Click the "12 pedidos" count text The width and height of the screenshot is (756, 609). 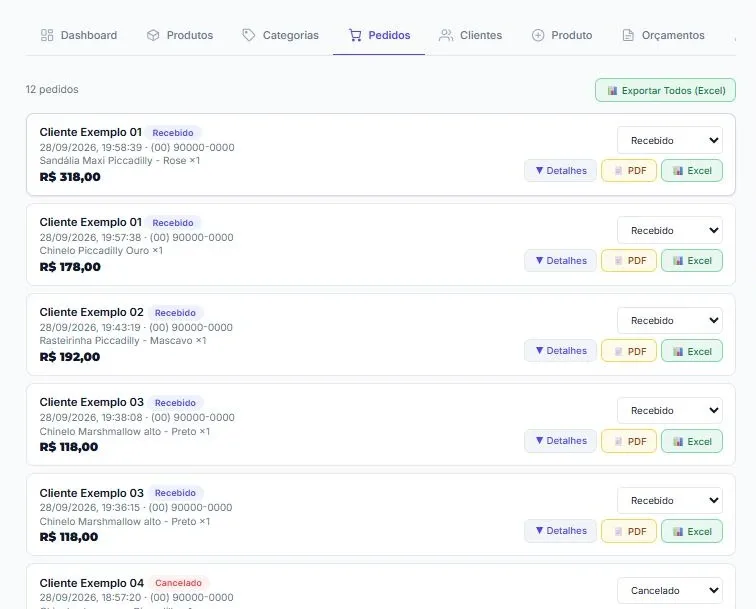52,89
